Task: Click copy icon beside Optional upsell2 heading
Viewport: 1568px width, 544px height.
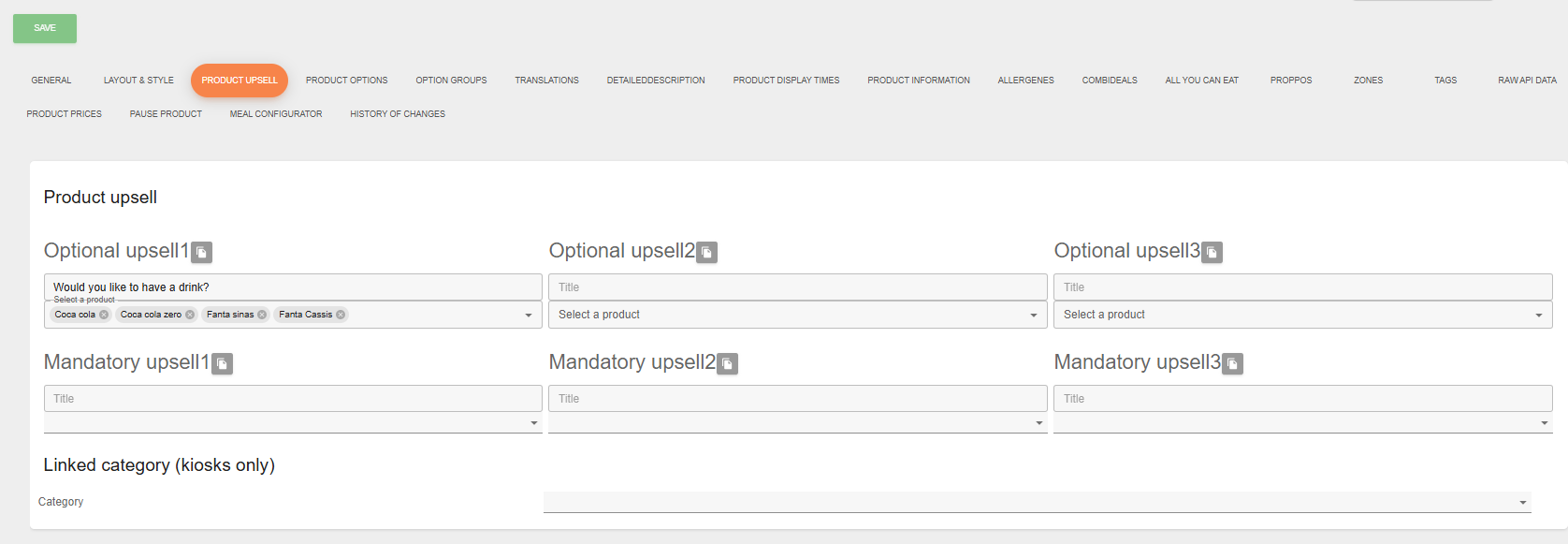Action: click(706, 252)
